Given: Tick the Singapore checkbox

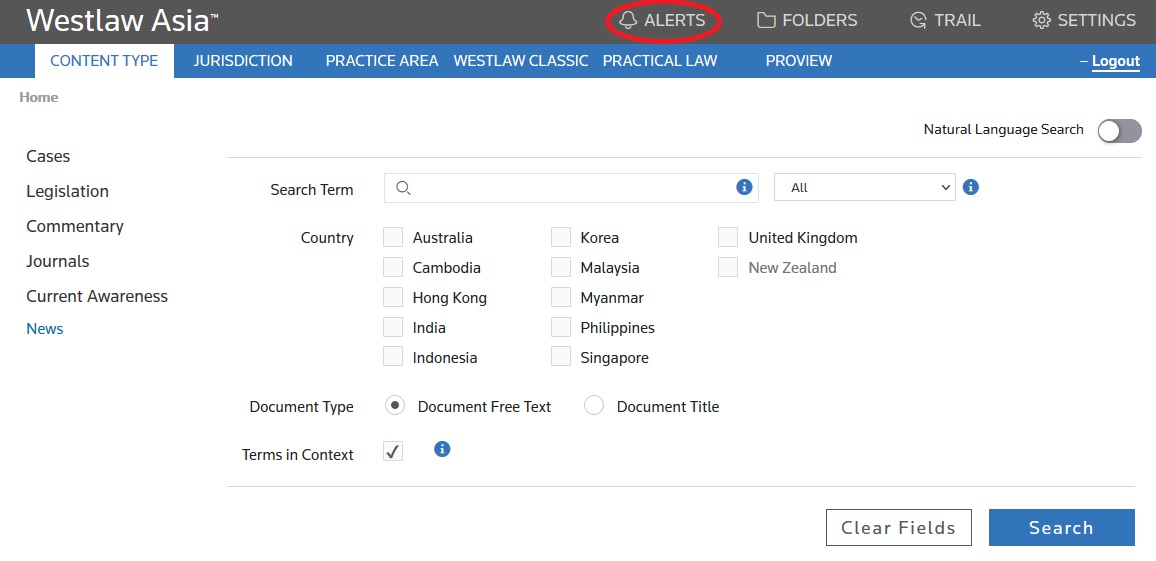Looking at the screenshot, I should [x=561, y=357].
